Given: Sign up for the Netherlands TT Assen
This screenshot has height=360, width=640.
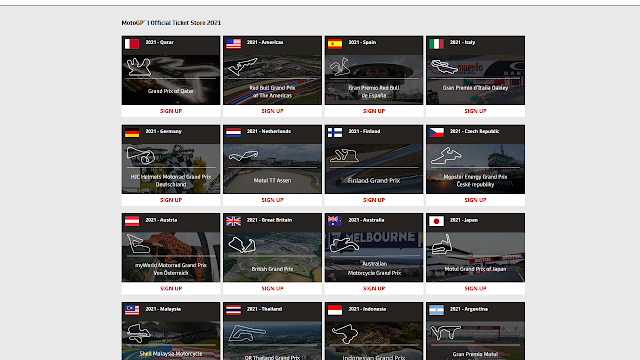Looking at the screenshot, I should click(272, 200).
